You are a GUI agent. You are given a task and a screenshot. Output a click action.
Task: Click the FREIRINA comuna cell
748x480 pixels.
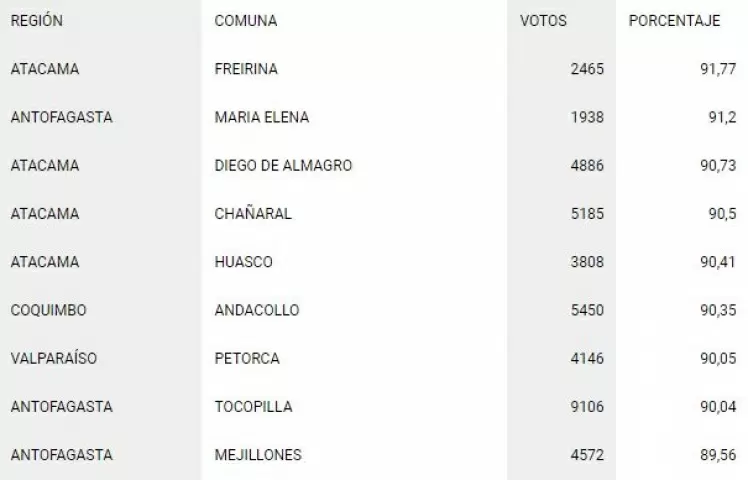coord(246,69)
